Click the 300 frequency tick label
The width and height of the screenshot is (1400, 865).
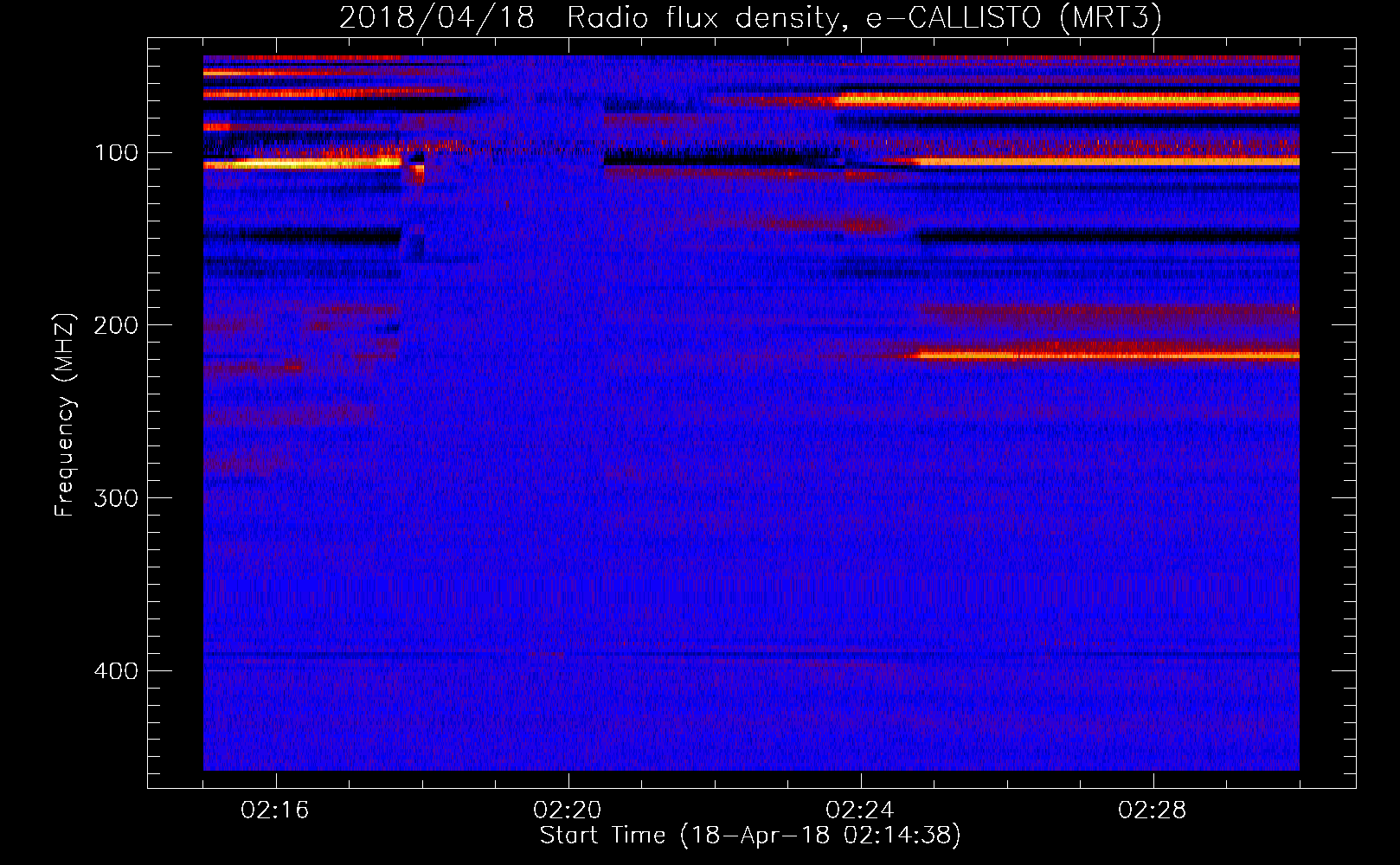[x=116, y=498]
